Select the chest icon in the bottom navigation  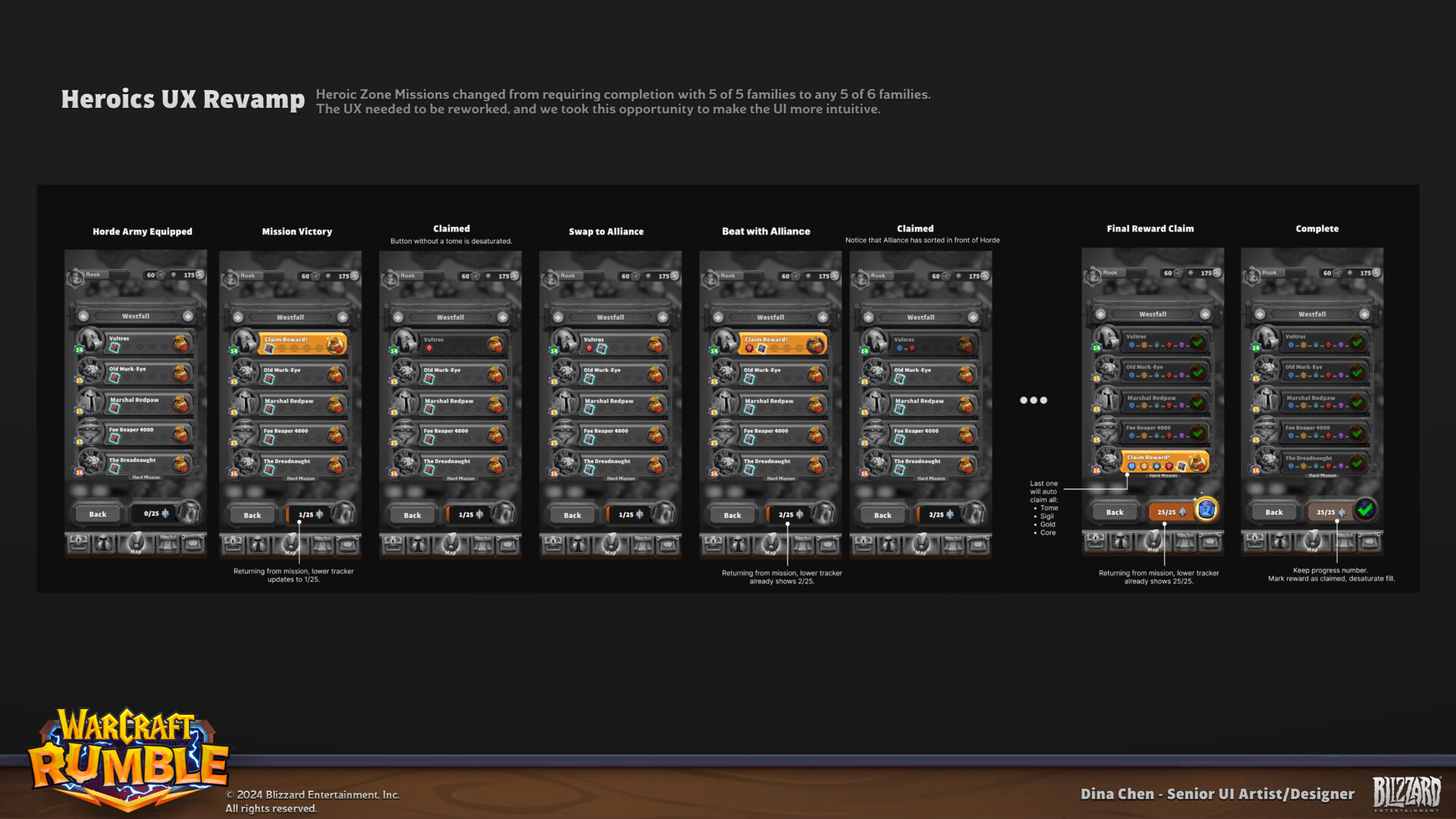coord(79,543)
